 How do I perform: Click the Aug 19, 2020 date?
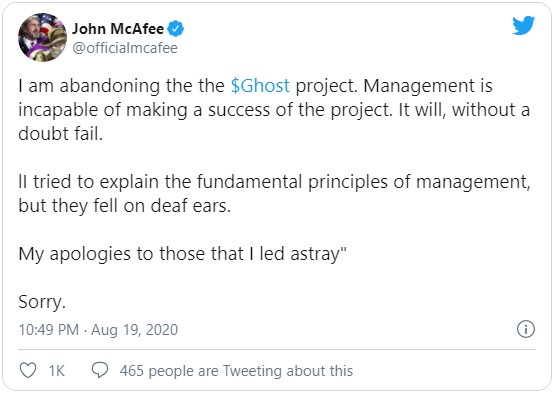(134, 330)
